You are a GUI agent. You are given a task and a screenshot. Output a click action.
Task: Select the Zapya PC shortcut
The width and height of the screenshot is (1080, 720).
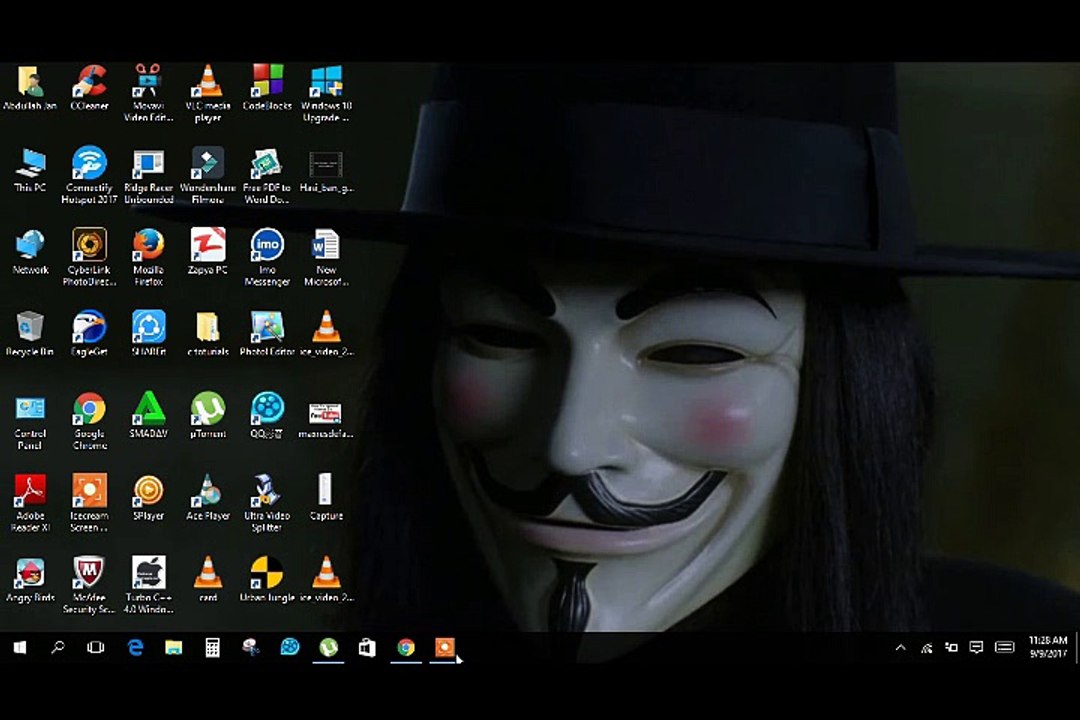[x=207, y=251]
